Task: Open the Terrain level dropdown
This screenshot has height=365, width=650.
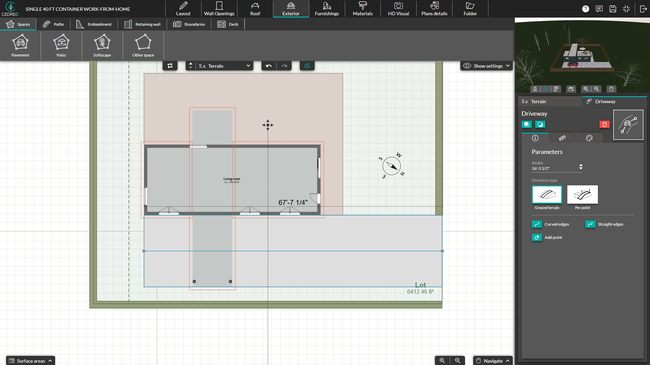Action: (224, 66)
